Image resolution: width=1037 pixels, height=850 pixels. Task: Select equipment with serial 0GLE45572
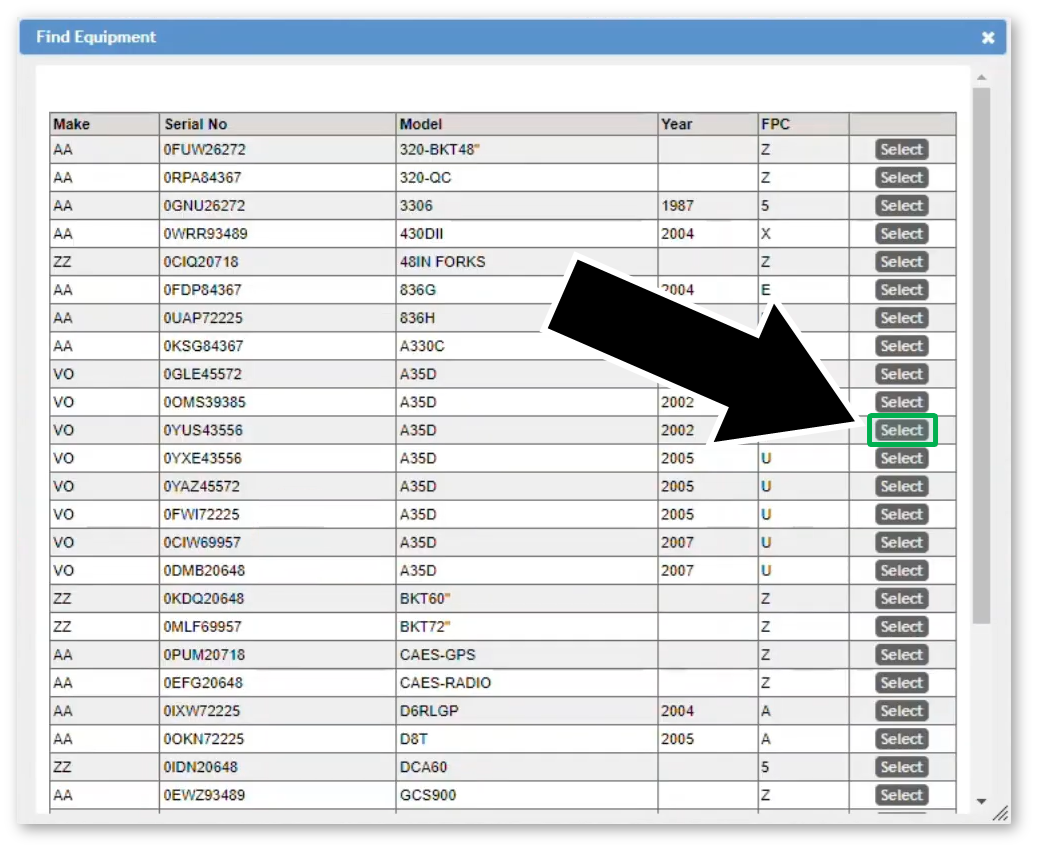click(901, 374)
